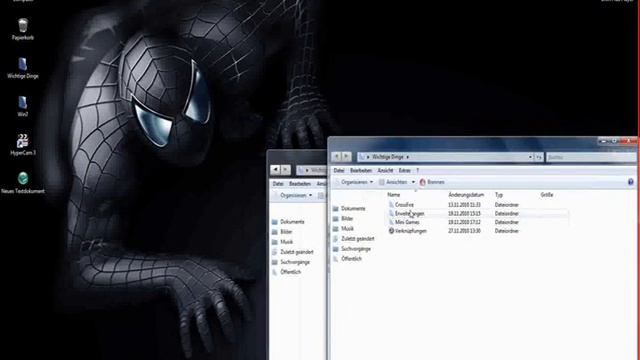
Task: Go forward in the Wichtige Dinge window
Action: (x=346, y=157)
